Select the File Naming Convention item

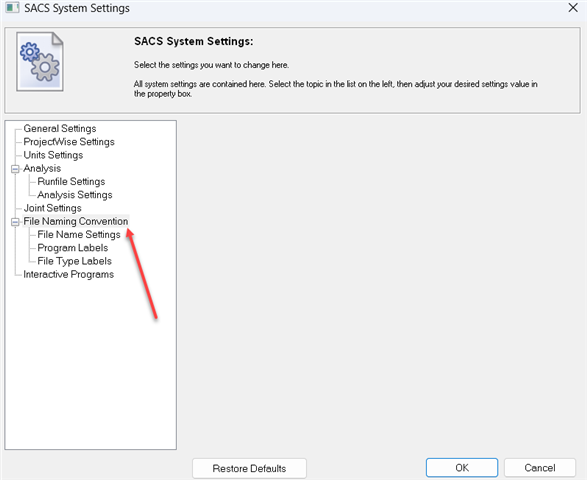click(x=76, y=221)
